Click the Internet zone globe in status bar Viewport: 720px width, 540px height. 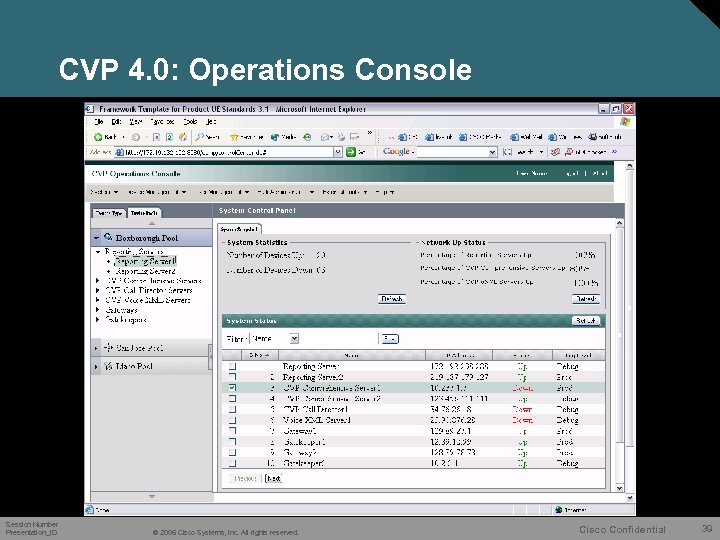click(558, 510)
